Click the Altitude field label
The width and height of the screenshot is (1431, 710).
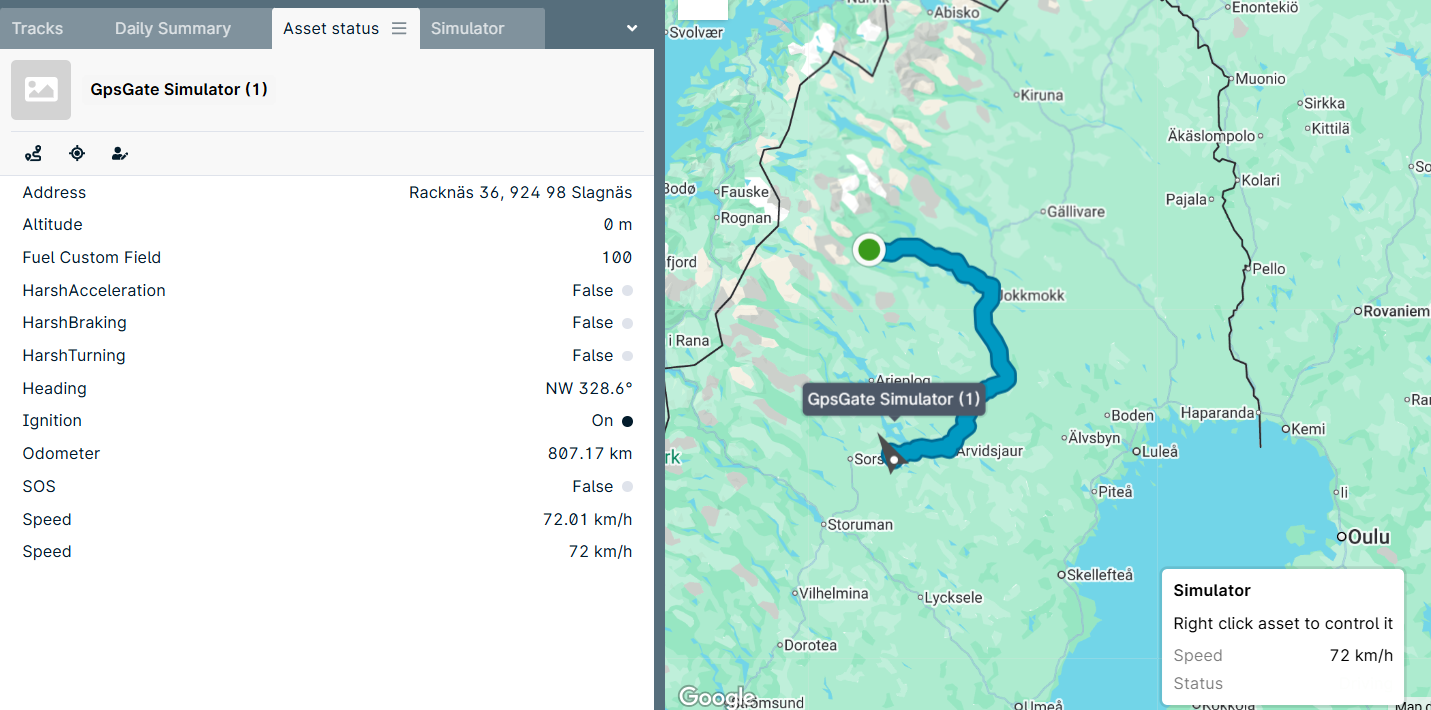52,225
